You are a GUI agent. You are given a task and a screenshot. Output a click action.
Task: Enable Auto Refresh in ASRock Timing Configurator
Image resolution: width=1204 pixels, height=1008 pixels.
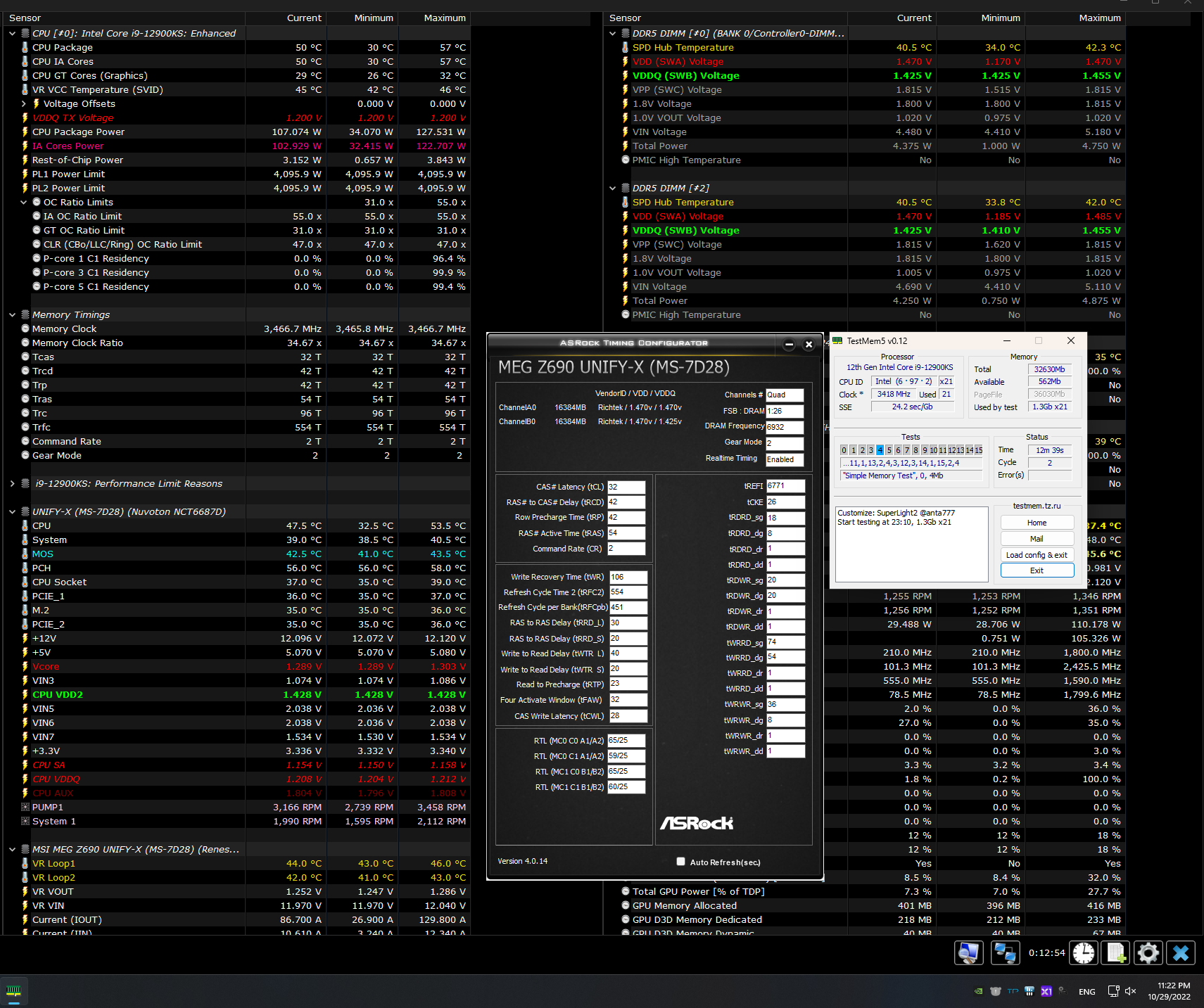pos(680,862)
